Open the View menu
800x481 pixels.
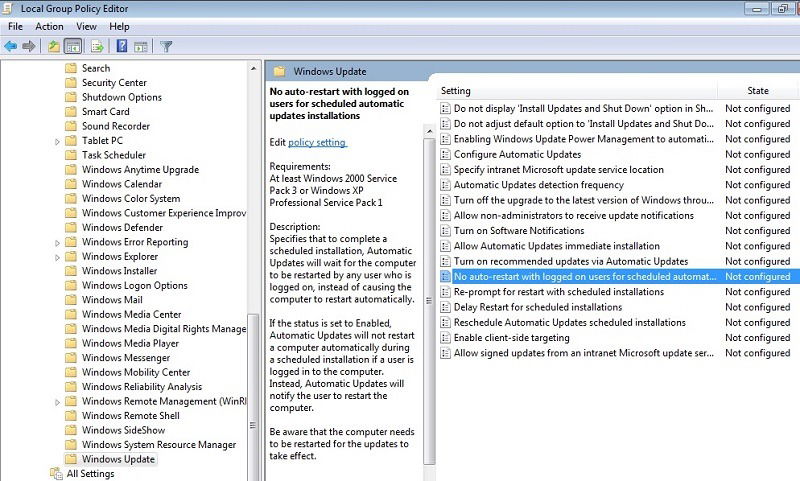click(x=86, y=27)
